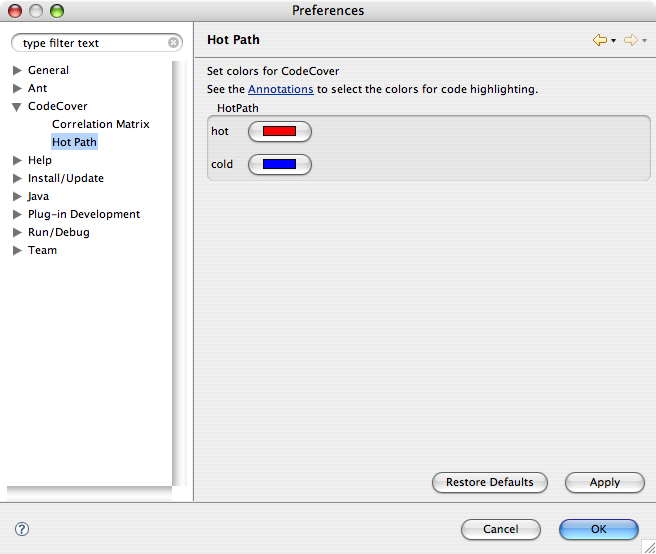Screen dimensions: 656x554
Task: Expand the Java tree node
Action: [x=17, y=196]
